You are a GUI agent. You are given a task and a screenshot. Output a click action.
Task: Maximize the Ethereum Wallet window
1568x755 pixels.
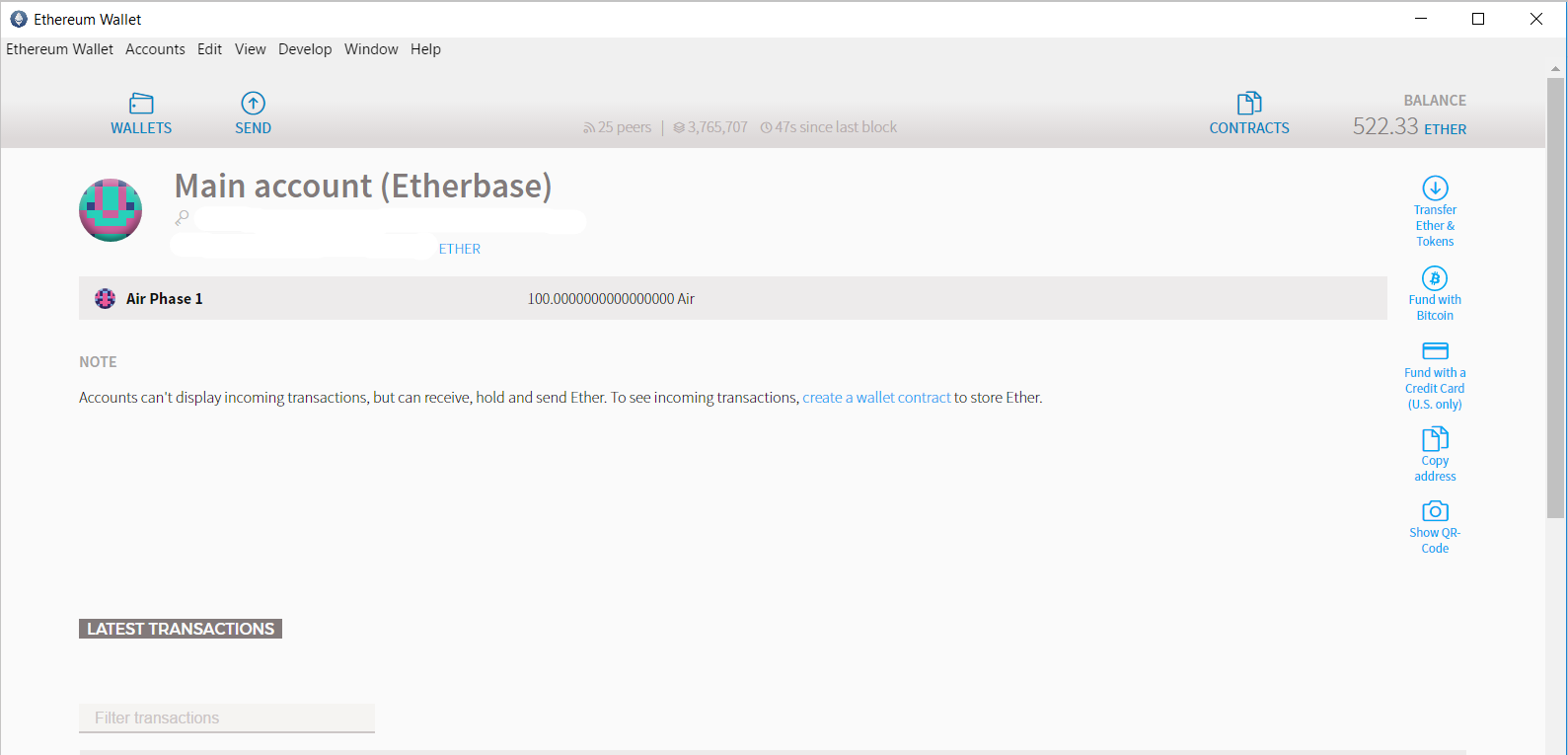tap(1478, 19)
